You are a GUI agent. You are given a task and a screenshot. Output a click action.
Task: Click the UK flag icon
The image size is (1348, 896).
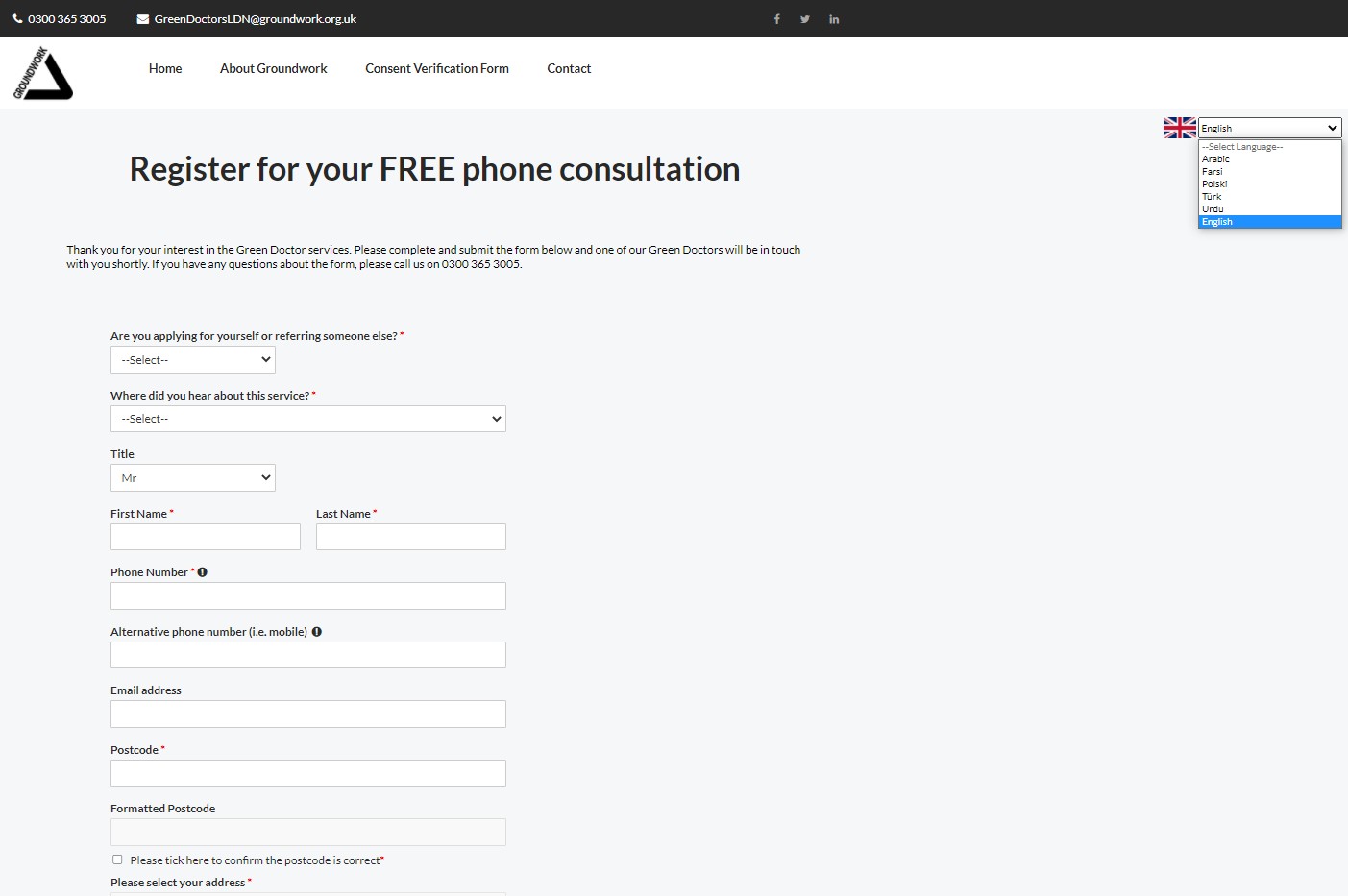1179,128
